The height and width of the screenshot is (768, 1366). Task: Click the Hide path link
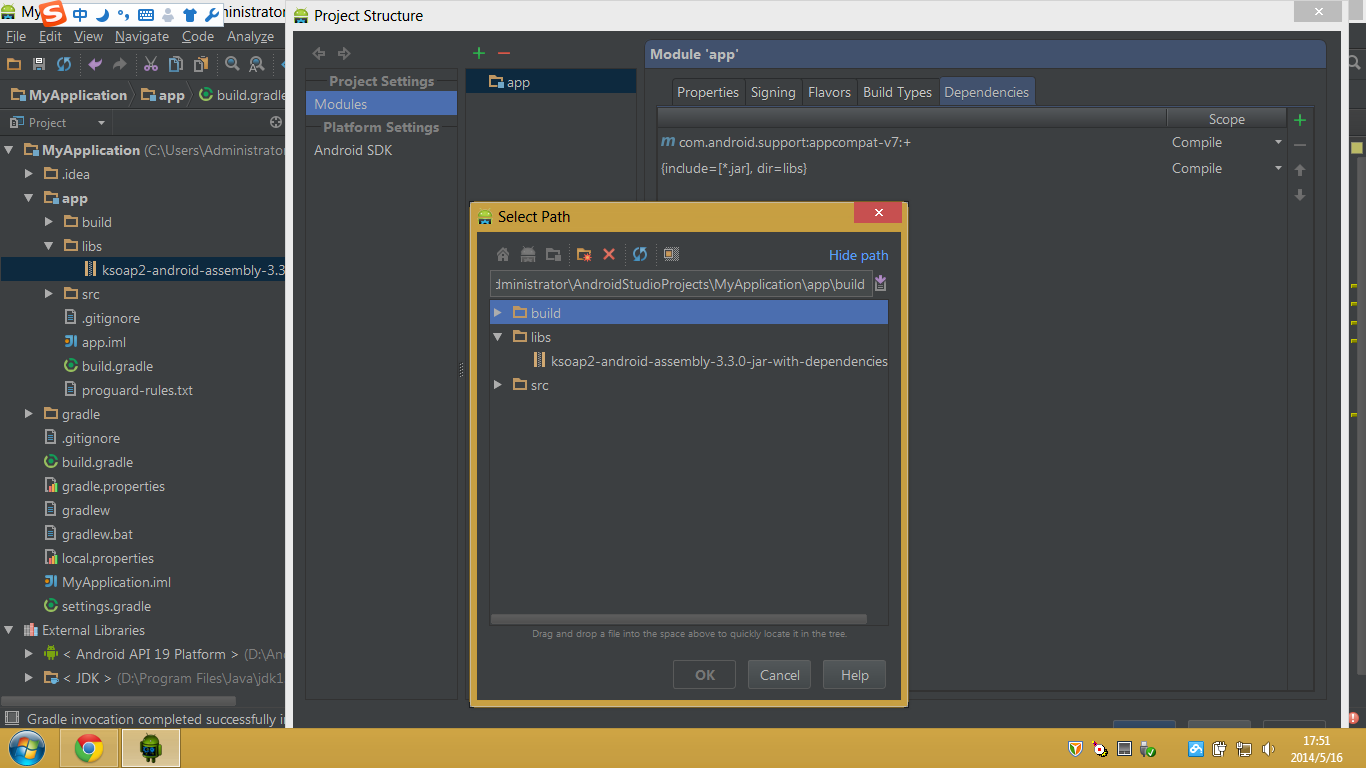click(859, 255)
